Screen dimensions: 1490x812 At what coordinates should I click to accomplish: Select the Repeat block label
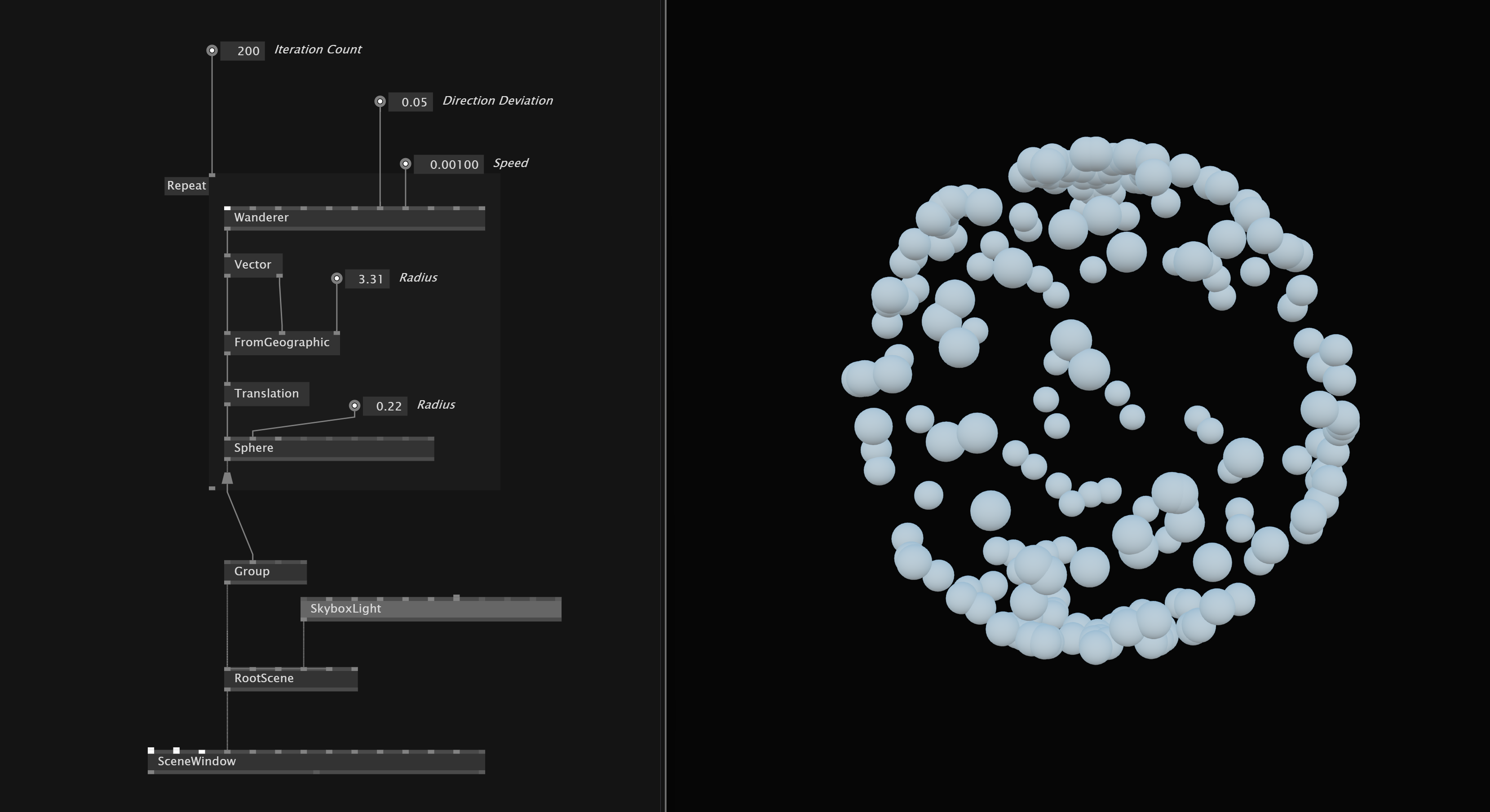(186, 185)
